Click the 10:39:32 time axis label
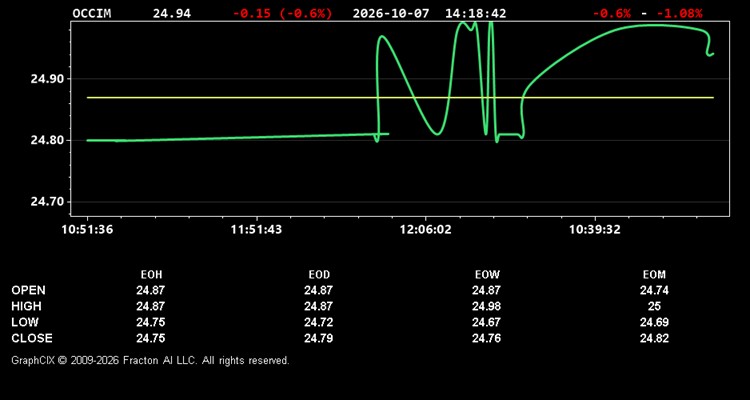 pyautogui.click(x=595, y=230)
